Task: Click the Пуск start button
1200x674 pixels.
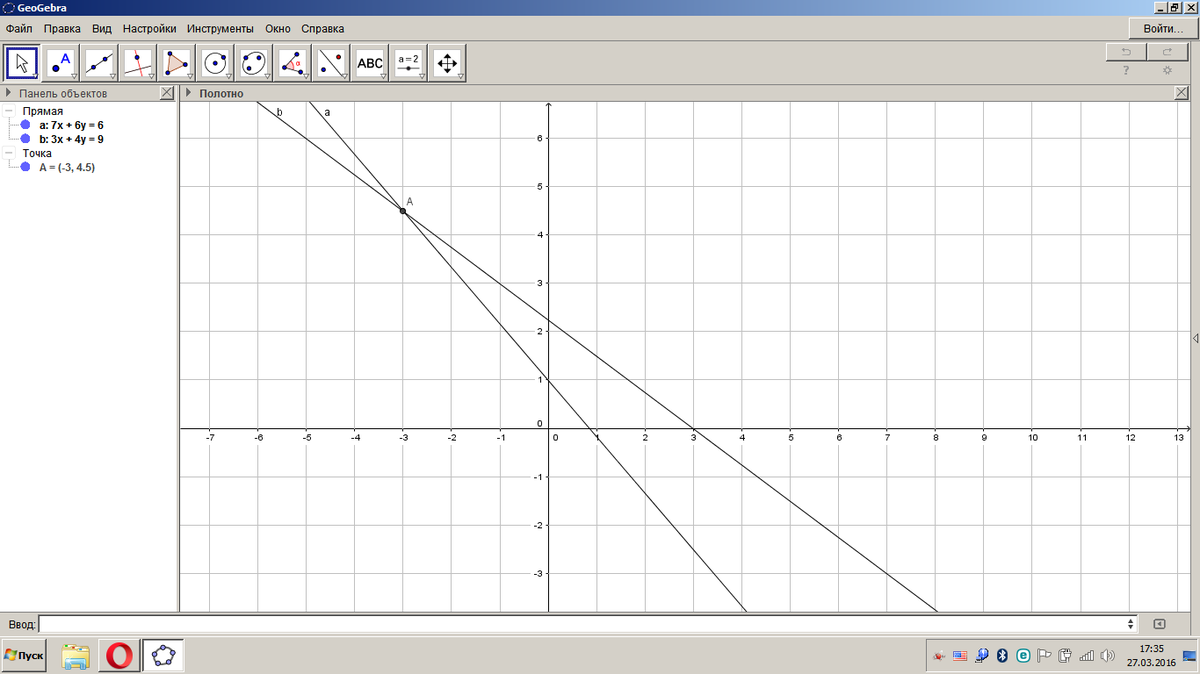Action: (x=25, y=655)
